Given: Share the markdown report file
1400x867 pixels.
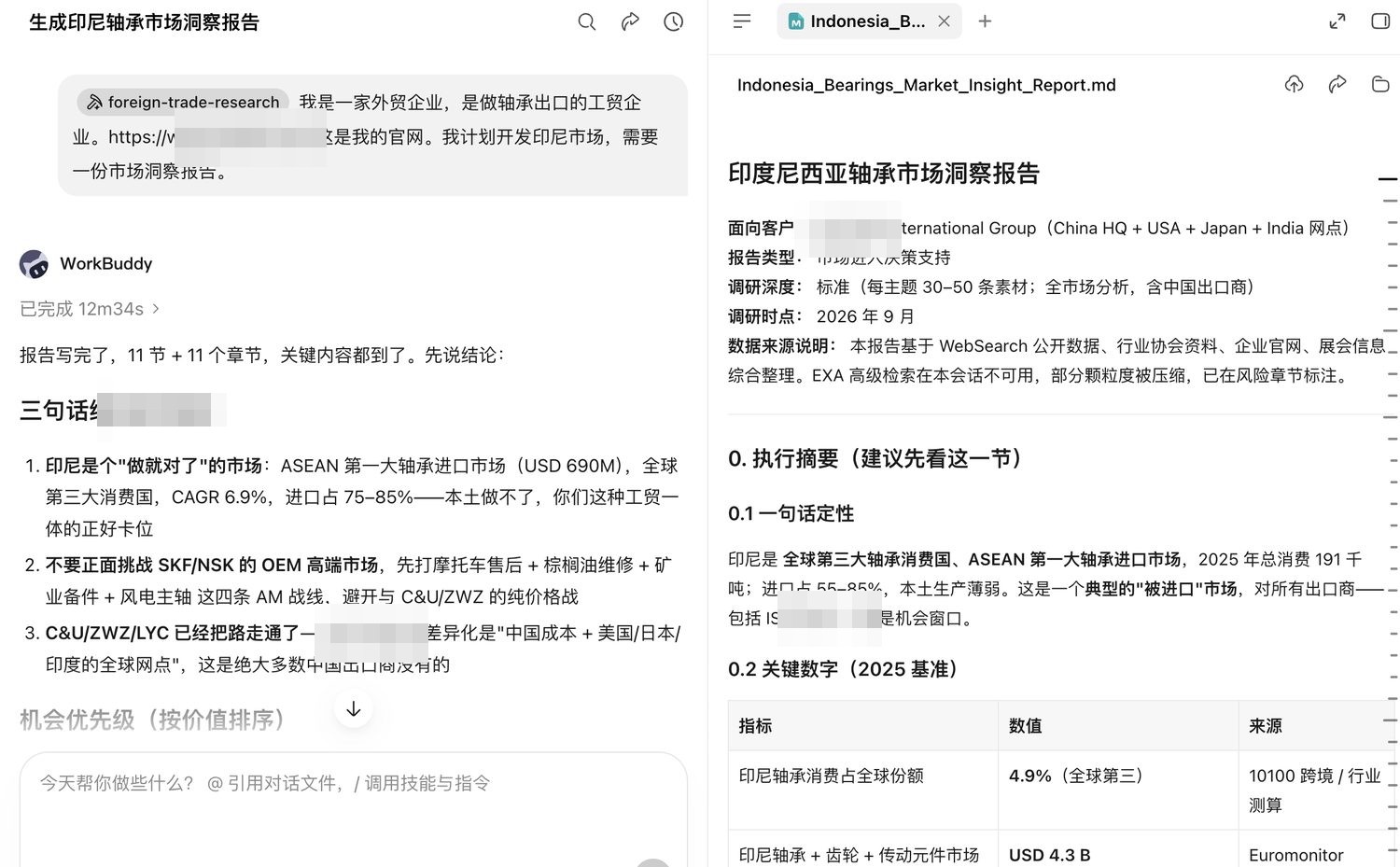Looking at the screenshot, I should coord(1337,85).
